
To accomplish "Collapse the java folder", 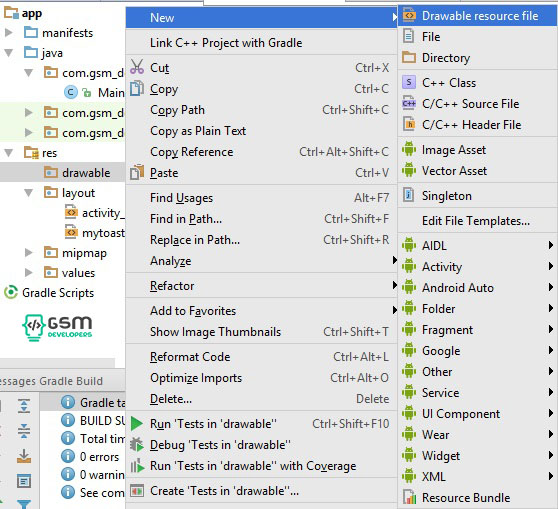I will pyautogui.click(x=9, y=53).
